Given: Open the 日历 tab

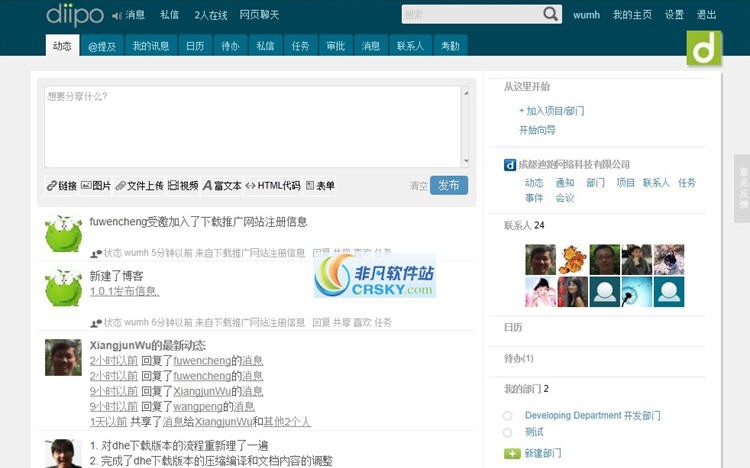Looking at the screenshot, I should (195, 46).
